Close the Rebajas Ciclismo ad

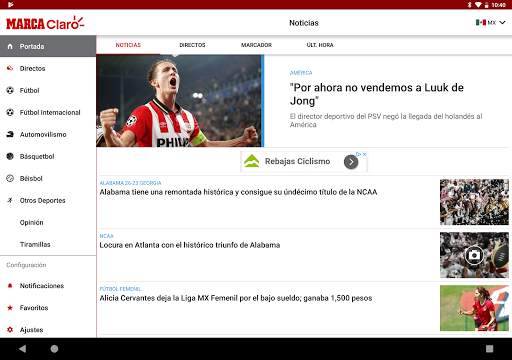[x=365, y=154]
